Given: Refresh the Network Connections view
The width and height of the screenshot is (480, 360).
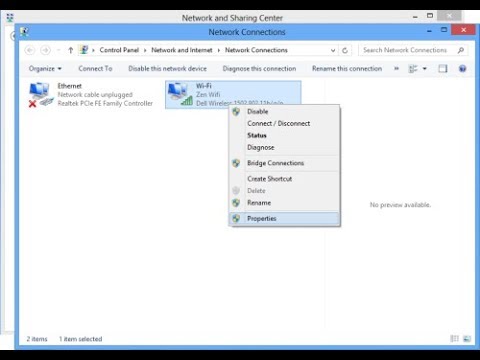Looking at the screenshot, I should 345,50.
